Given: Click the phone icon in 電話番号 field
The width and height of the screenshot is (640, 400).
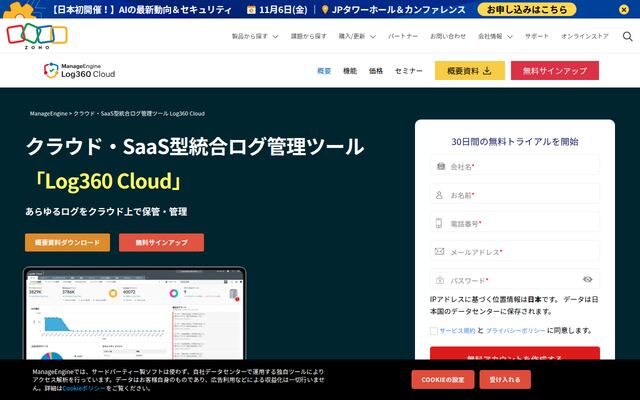Looking at the screenshot, I should tap(439, 223).
